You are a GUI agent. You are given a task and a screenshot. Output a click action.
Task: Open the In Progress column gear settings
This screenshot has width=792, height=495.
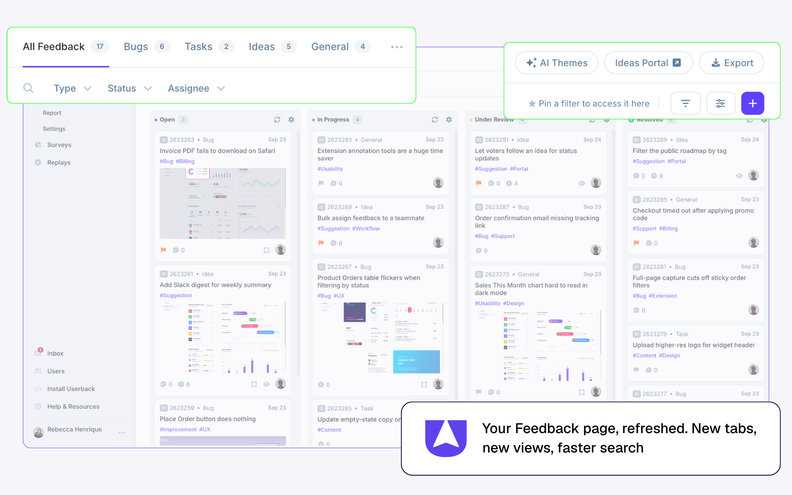[449, 120]
